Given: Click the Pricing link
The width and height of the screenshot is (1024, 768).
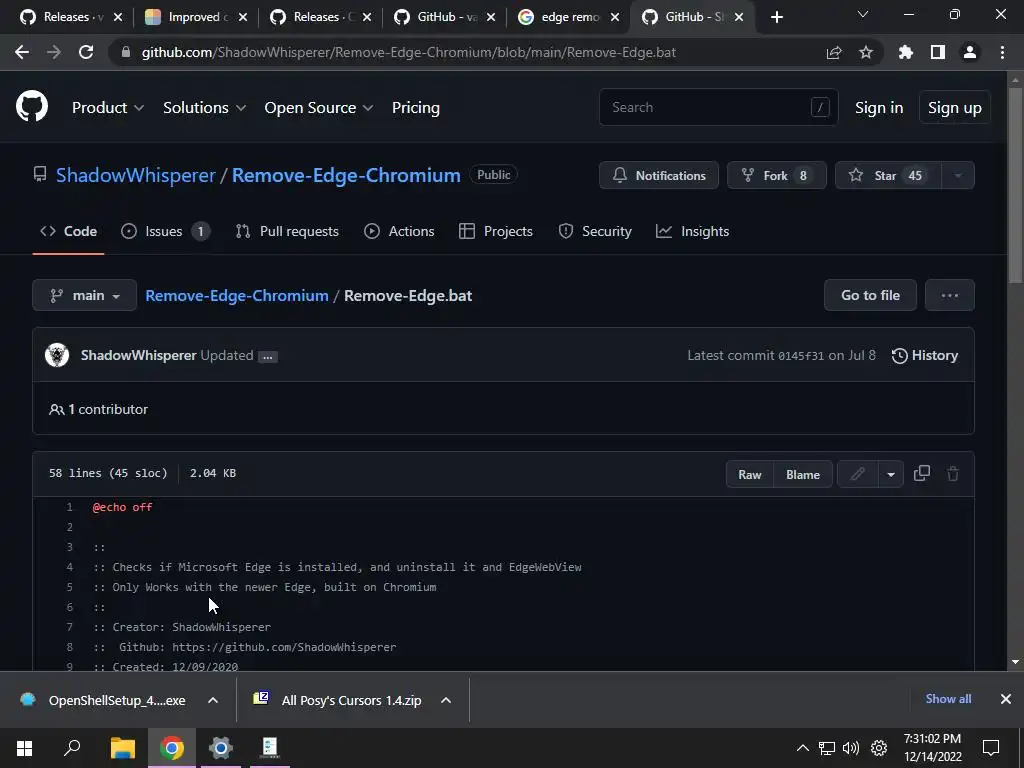Looking at the screenshot, I should coord(415,108).
